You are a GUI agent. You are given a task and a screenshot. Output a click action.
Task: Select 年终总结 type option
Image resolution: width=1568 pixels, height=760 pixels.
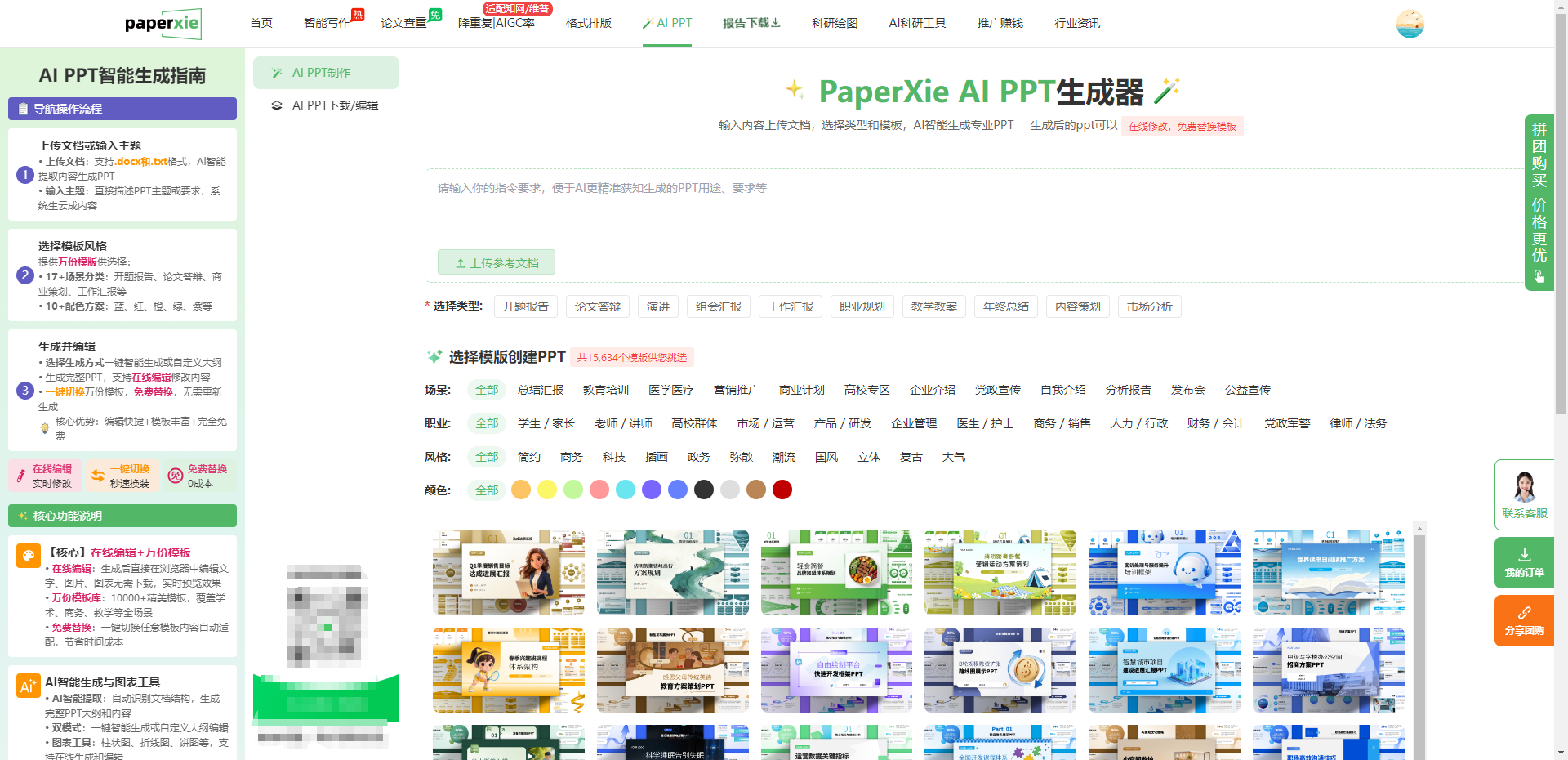click(x=1006, y=306)
